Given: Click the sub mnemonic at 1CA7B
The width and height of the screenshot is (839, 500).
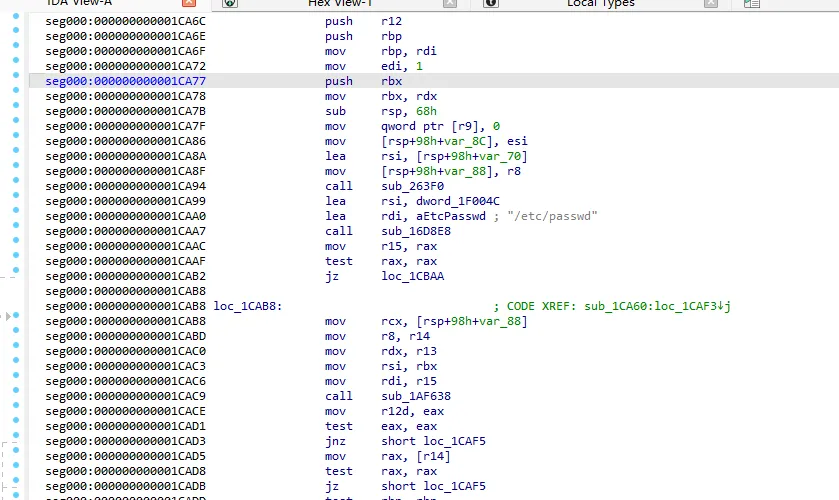Looking at the screenshot, I should (335, 111).
